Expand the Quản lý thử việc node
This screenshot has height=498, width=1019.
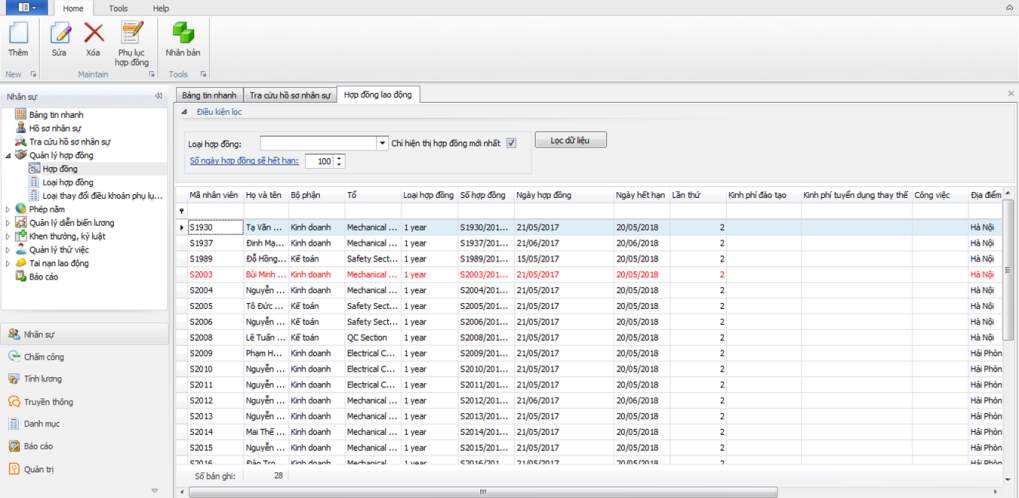click(x=8, y=250)
